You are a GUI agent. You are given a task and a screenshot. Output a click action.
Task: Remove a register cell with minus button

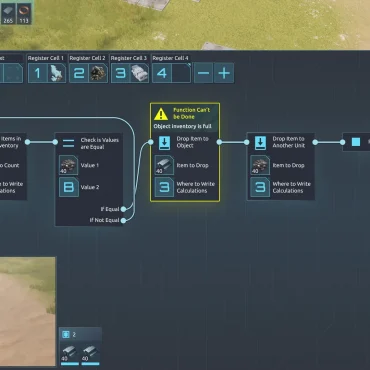[x=203, y=73]
